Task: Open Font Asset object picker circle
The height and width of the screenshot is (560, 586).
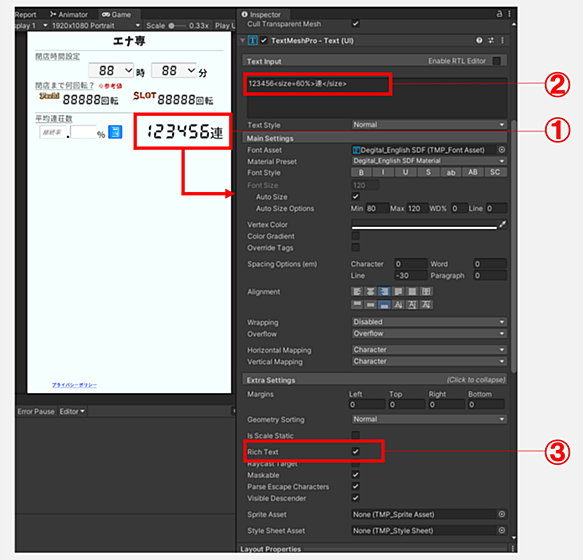Action: [x=502, y=150]
